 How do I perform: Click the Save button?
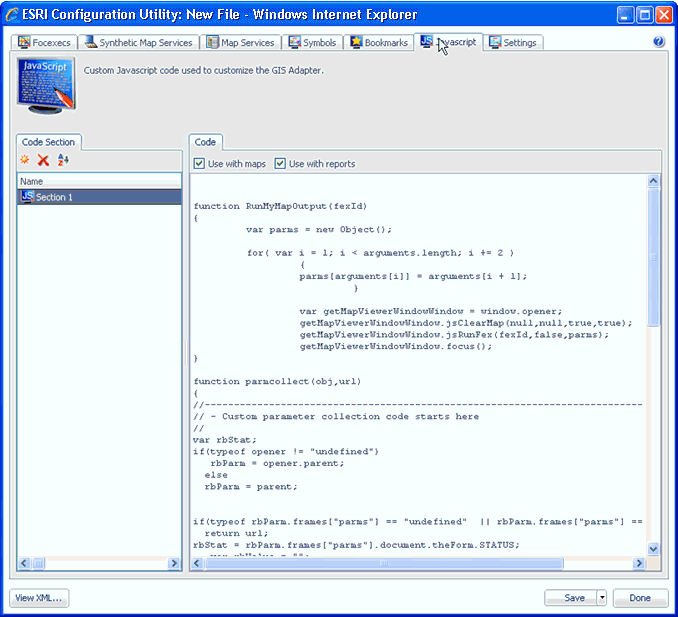pyautogui.click(x=571, y=598)
